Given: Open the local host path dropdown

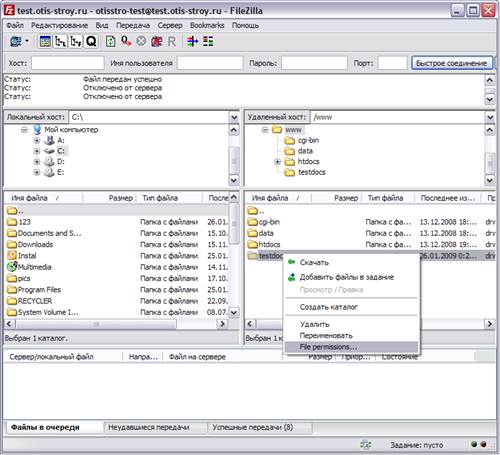Looking at the screenshot, I should pos(234,117).
